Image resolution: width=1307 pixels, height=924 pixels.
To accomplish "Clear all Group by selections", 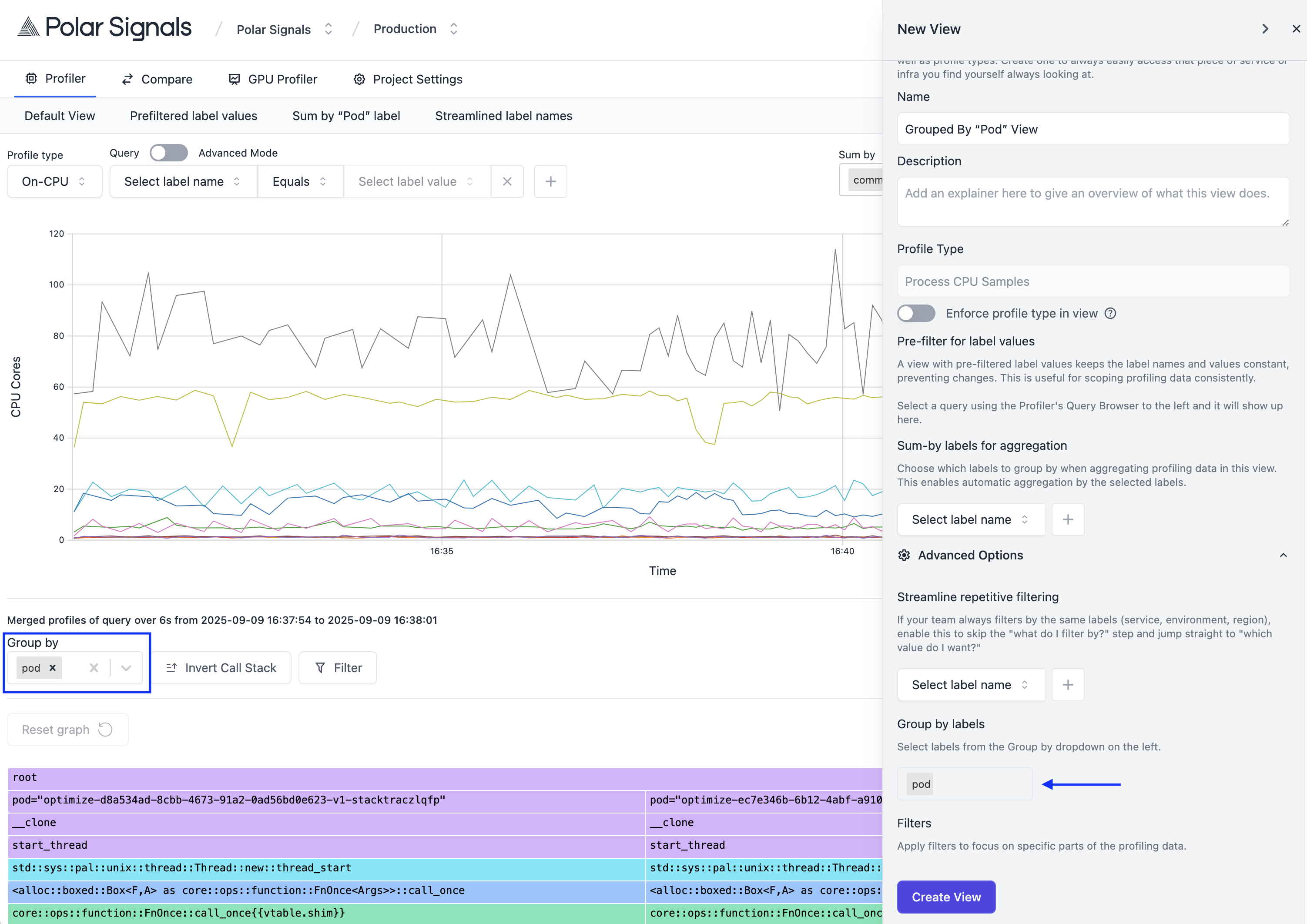I will 94,668.
